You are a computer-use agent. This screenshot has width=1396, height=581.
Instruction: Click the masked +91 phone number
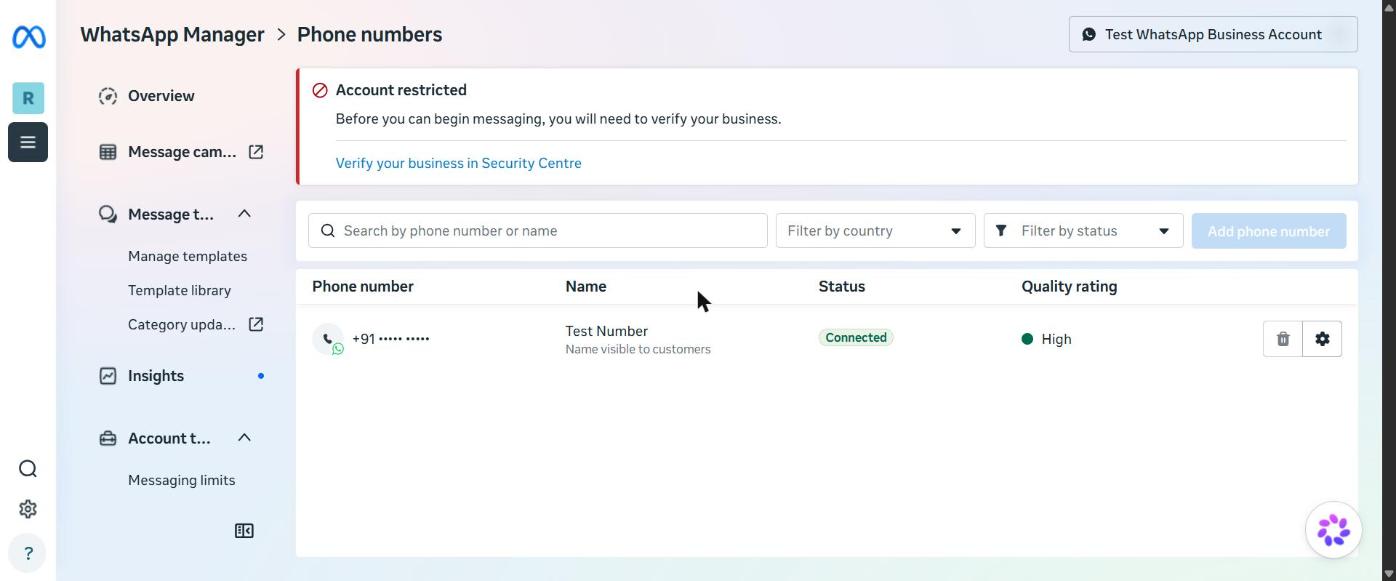[391, 339]
